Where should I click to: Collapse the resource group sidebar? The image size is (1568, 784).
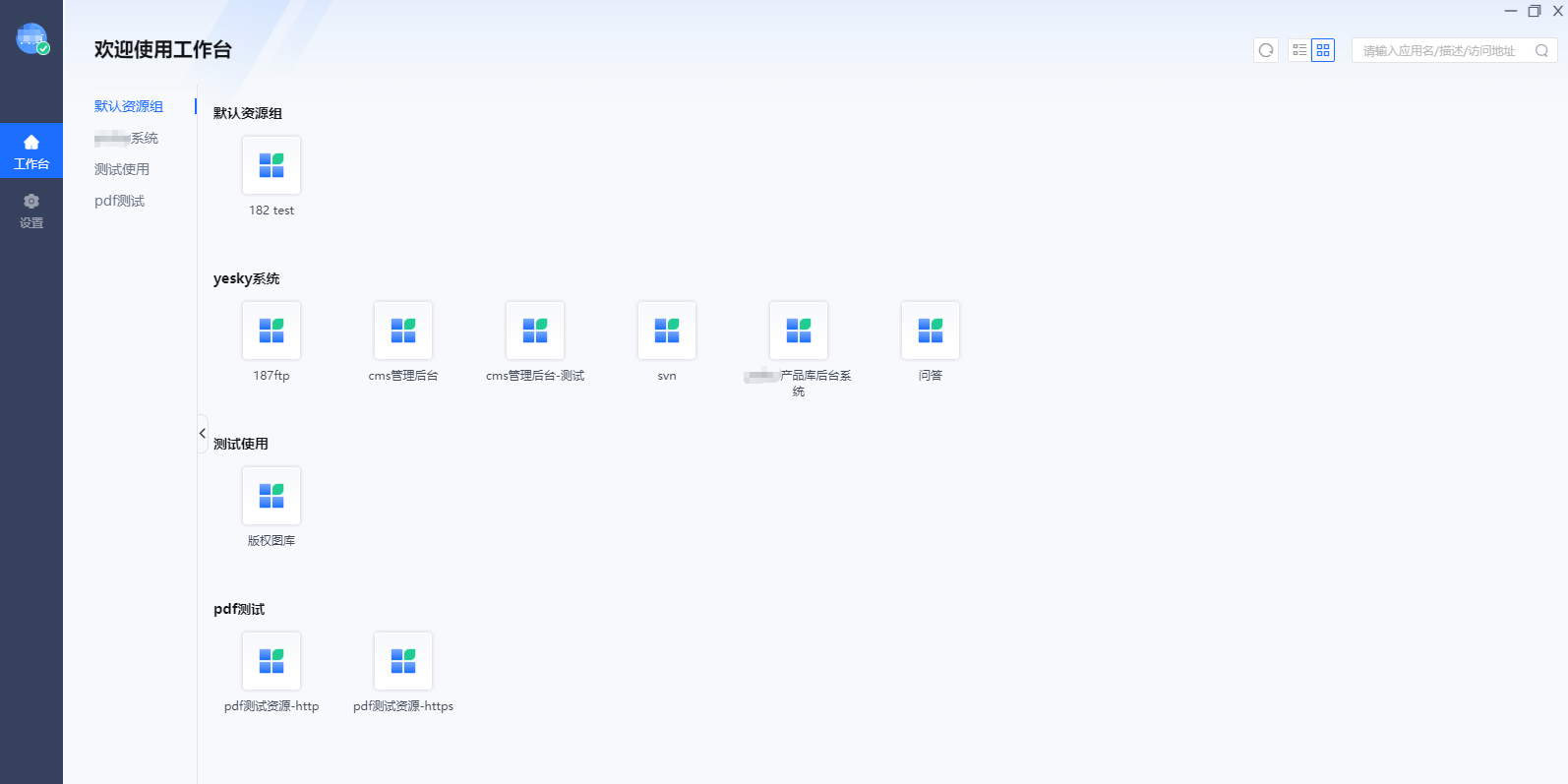coord(203,434)
